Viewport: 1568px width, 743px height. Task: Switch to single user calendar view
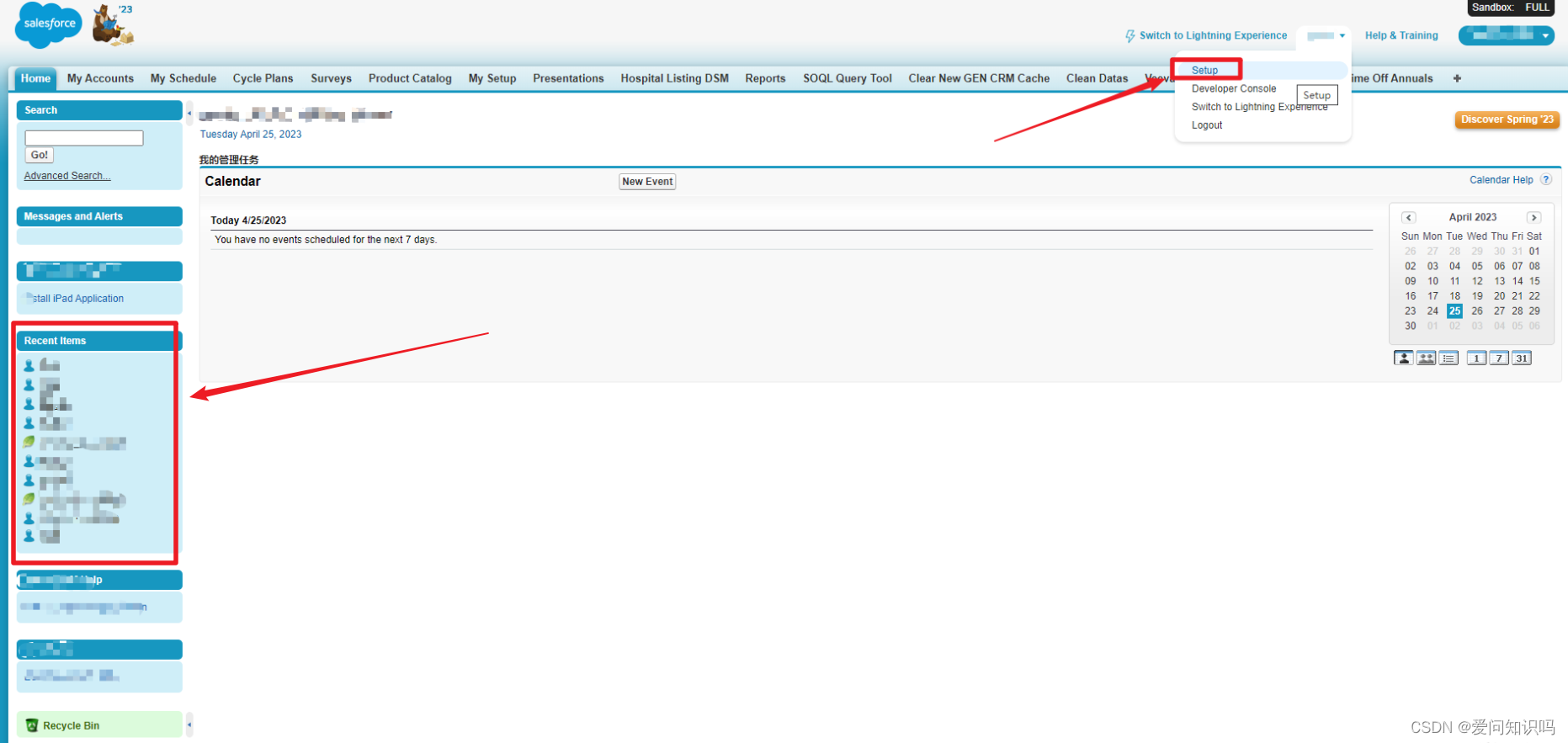(x=1403, y=358)
